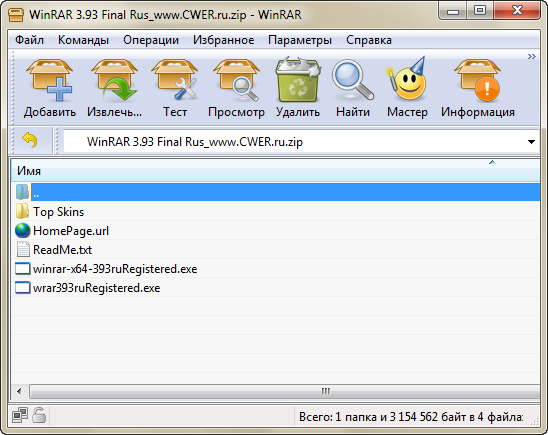
Task: Expand the archive path dropdown arrow
Action: (x=531, y=142)
